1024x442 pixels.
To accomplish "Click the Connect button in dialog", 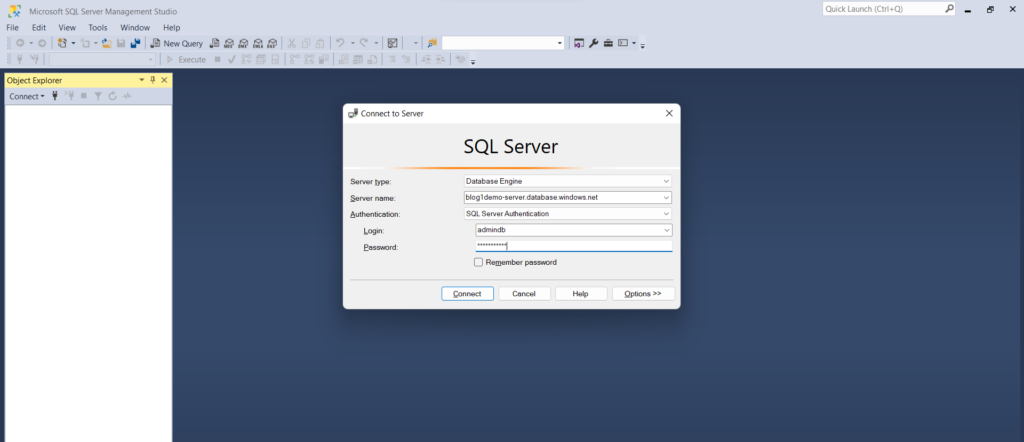I will [x=468, y=294].
